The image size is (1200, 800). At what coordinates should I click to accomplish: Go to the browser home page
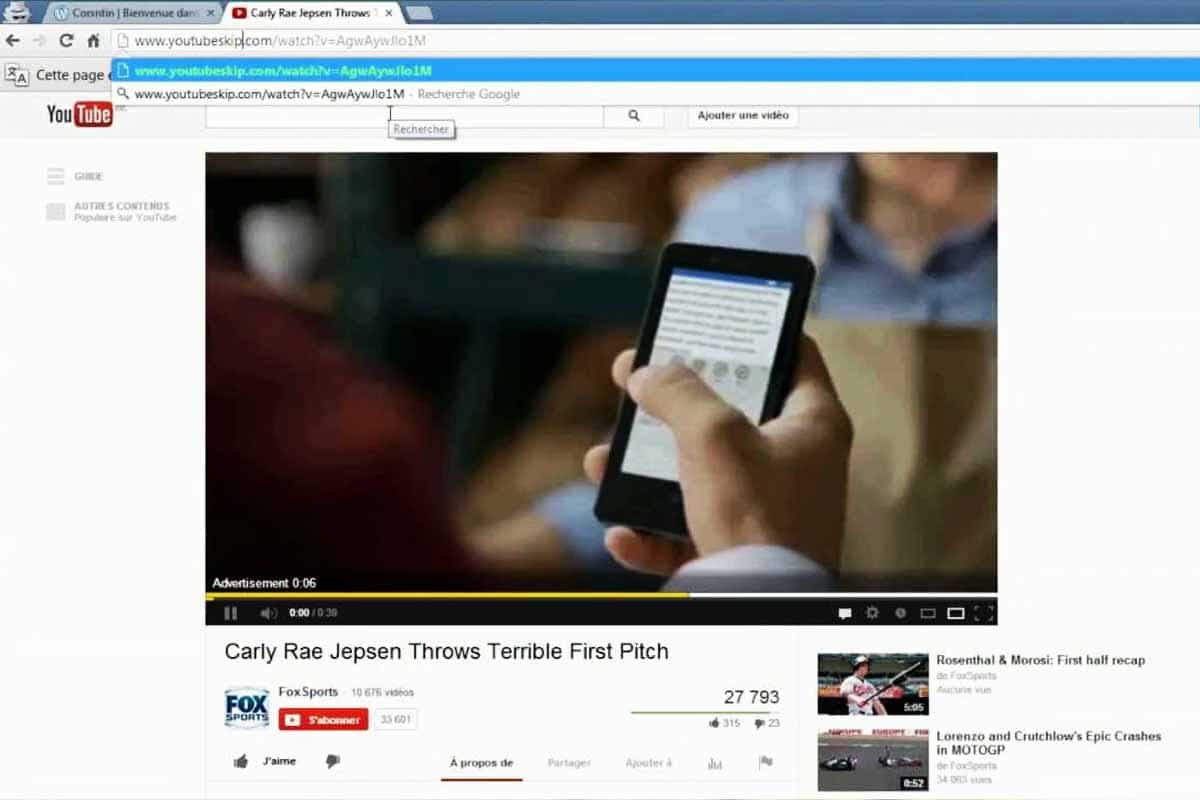(x=93, y=41)
